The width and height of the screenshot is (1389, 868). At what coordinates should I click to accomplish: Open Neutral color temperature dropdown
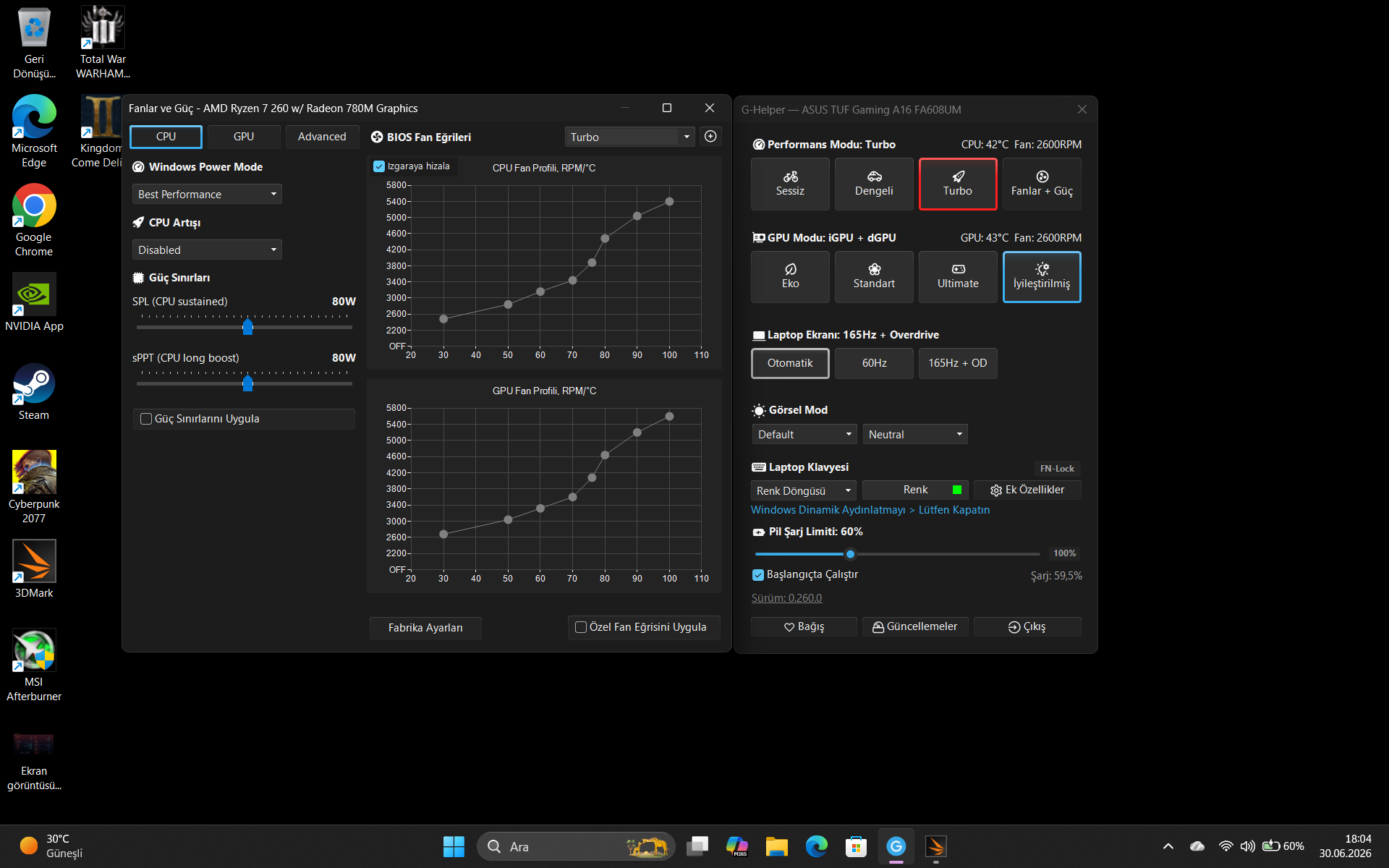915,434
